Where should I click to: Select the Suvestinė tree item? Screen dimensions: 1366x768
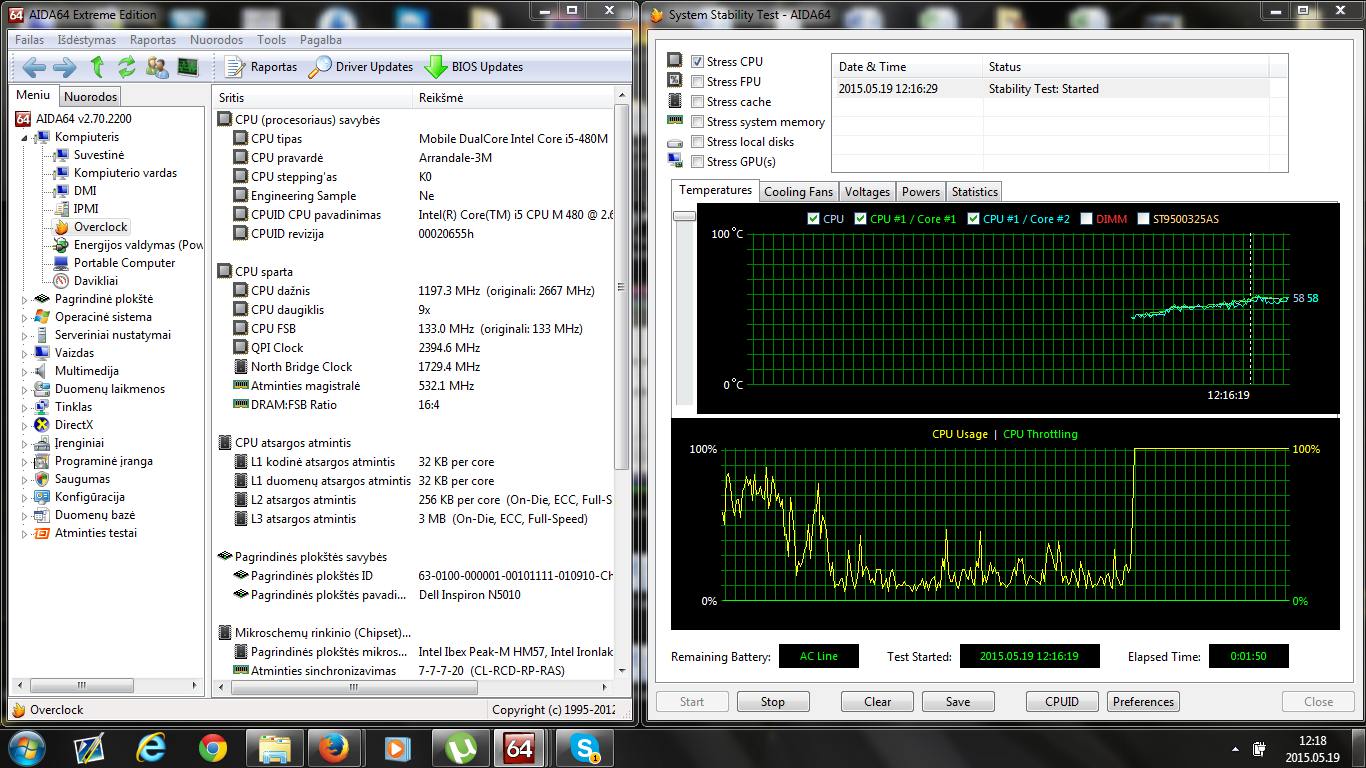pos(99,155)
